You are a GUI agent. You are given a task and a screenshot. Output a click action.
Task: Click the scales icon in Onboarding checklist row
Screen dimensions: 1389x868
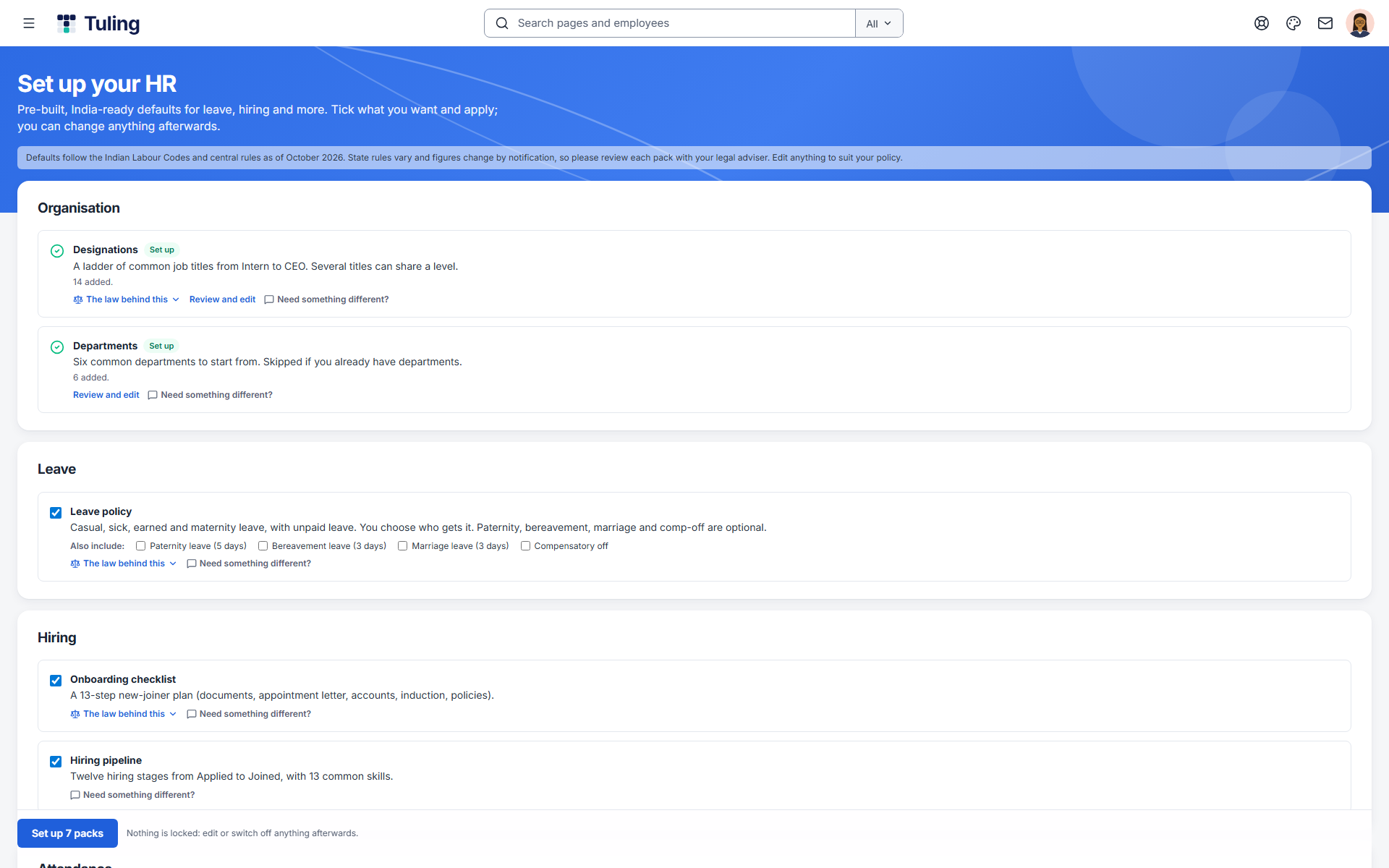[x=75, y=714]
